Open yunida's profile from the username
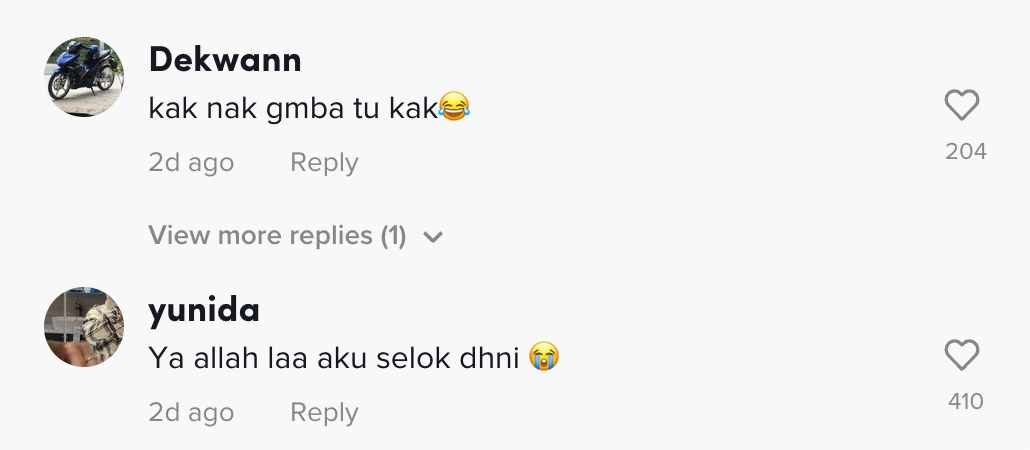The image size is (1030, 450). tap(204, 311)
